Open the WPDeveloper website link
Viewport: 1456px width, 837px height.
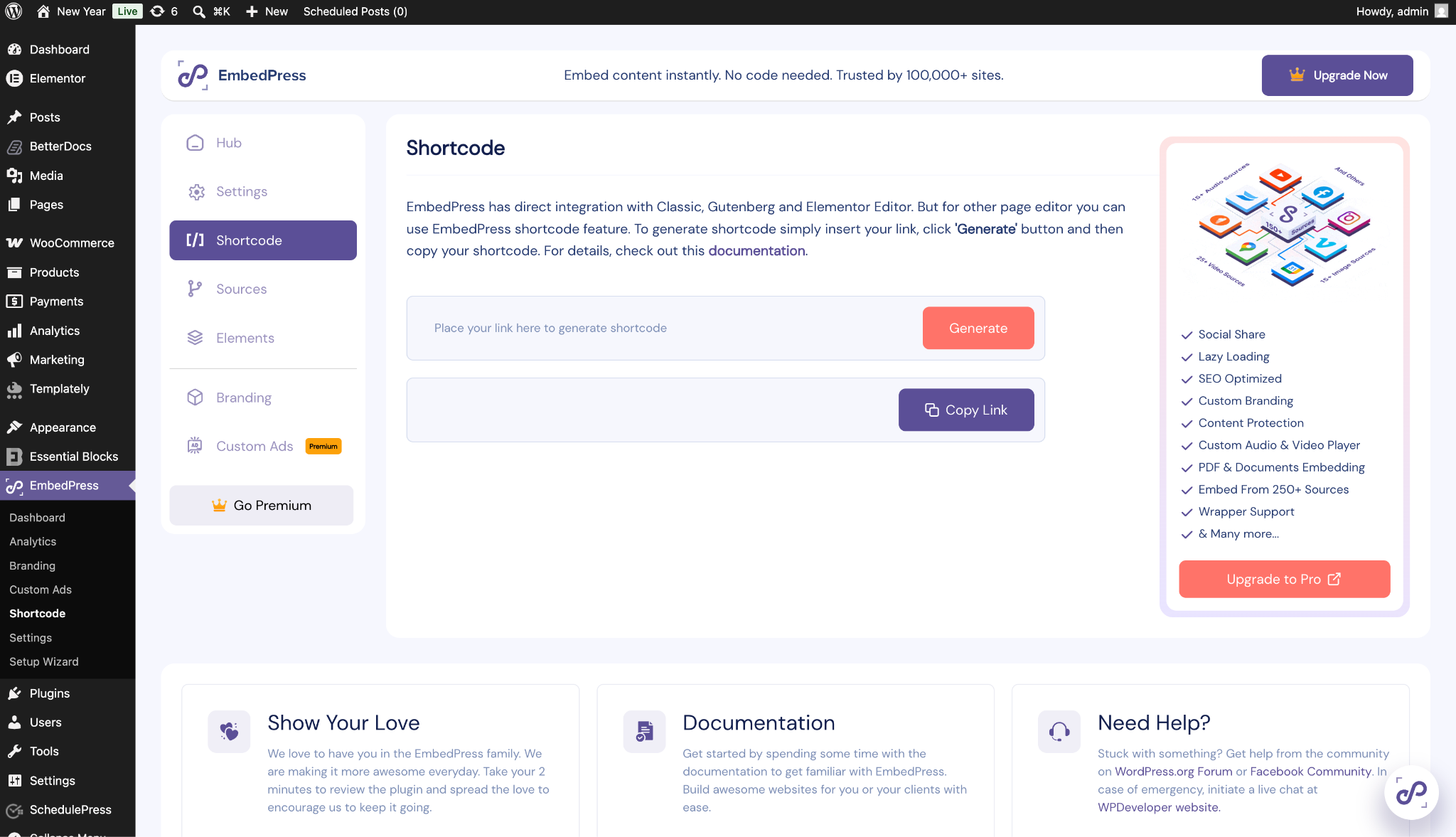point(1158,808)
